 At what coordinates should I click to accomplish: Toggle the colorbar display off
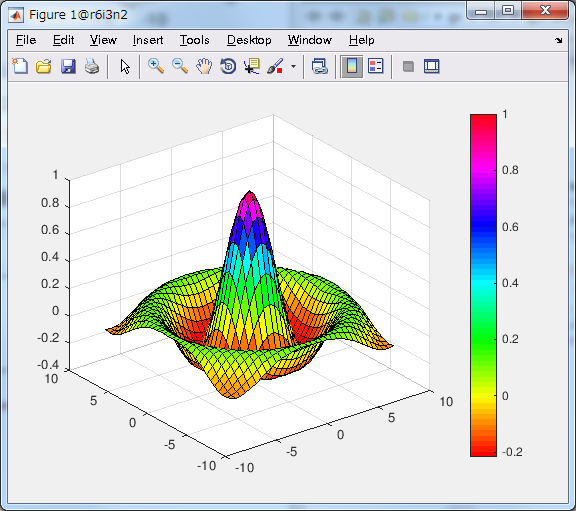pos(352,67)
